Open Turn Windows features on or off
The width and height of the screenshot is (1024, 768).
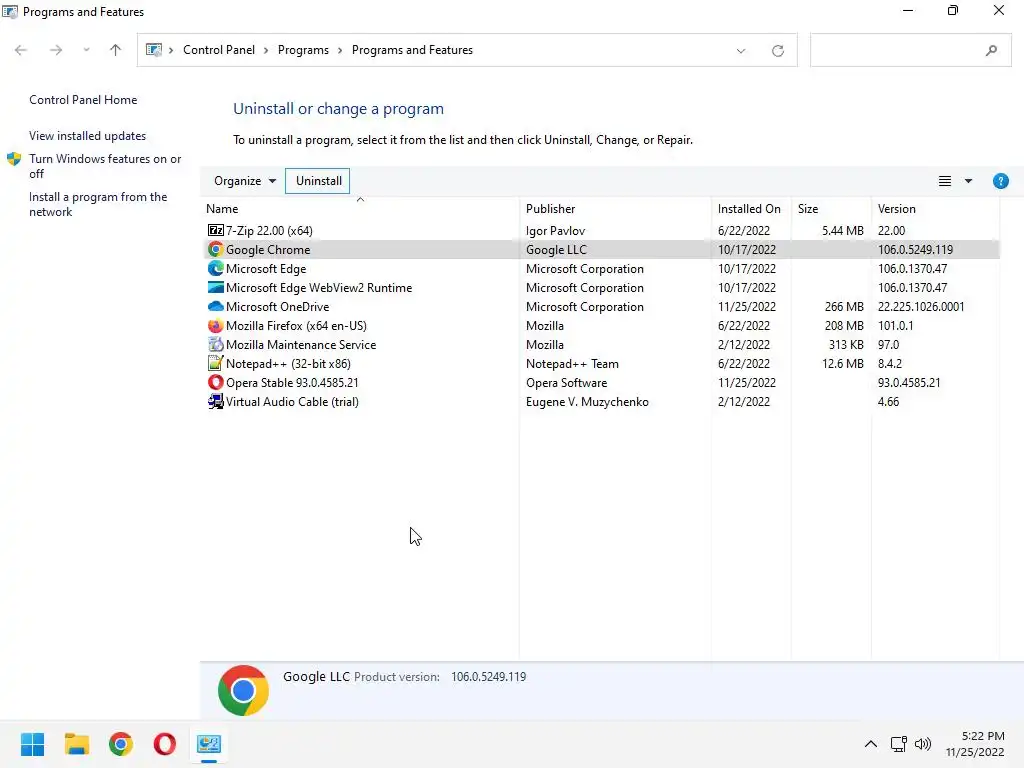tap(105, 166)
